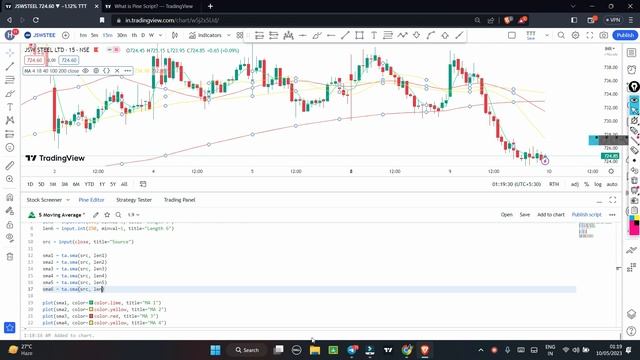This screenshot has height=360, width=640.
Task: Click the add symbol plus icon
Action: coord(65,36)
